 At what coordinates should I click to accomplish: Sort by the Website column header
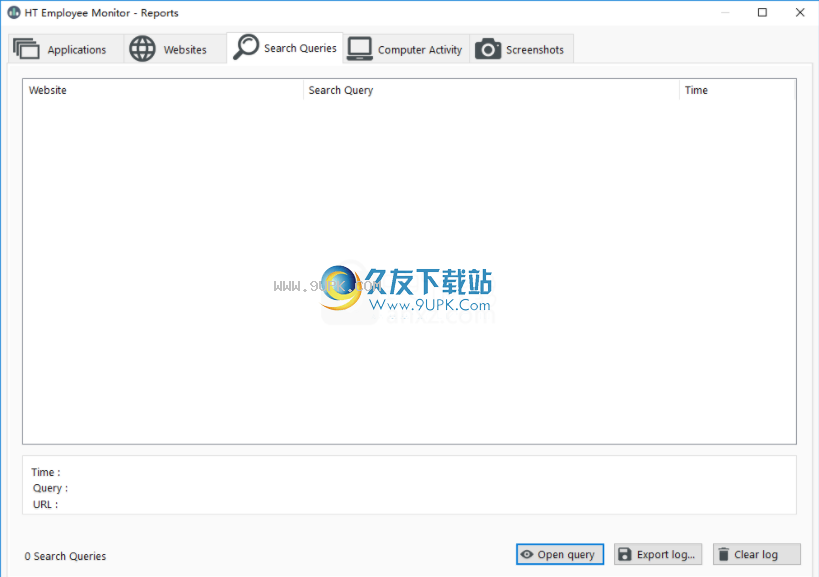(x=163, y=90)
